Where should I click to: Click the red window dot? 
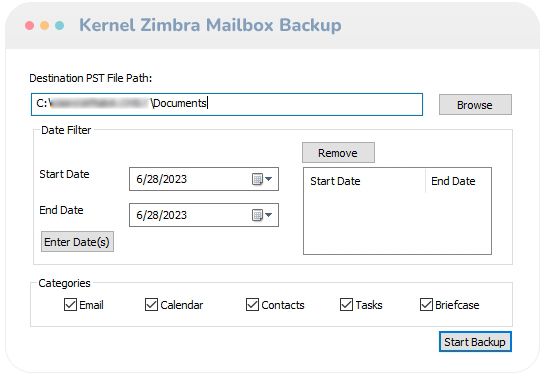(x=30, y=25)
